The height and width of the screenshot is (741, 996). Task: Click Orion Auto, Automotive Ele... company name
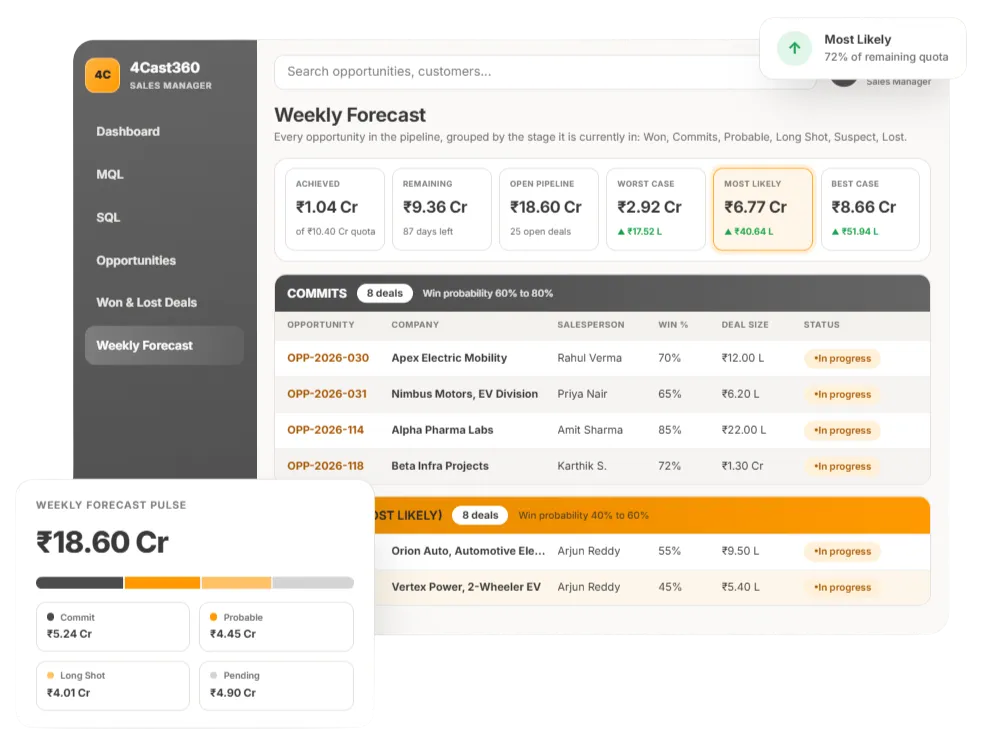pyautogui.click(x=468, y=551)
